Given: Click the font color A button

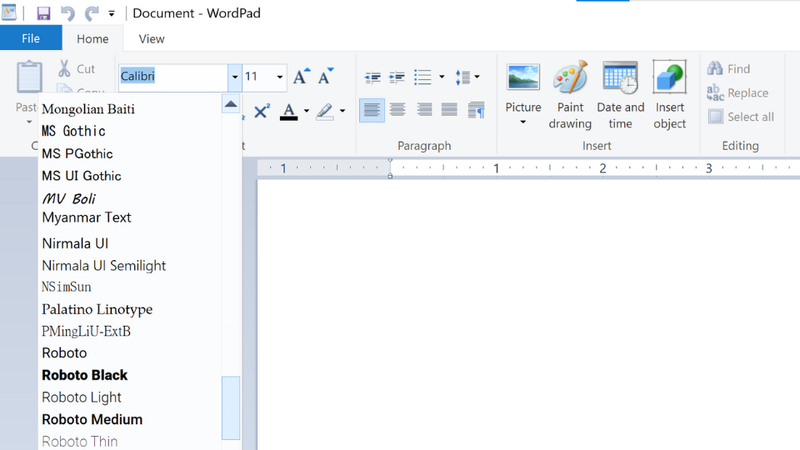Looking at the screenshot, I should tap(288, 111).
